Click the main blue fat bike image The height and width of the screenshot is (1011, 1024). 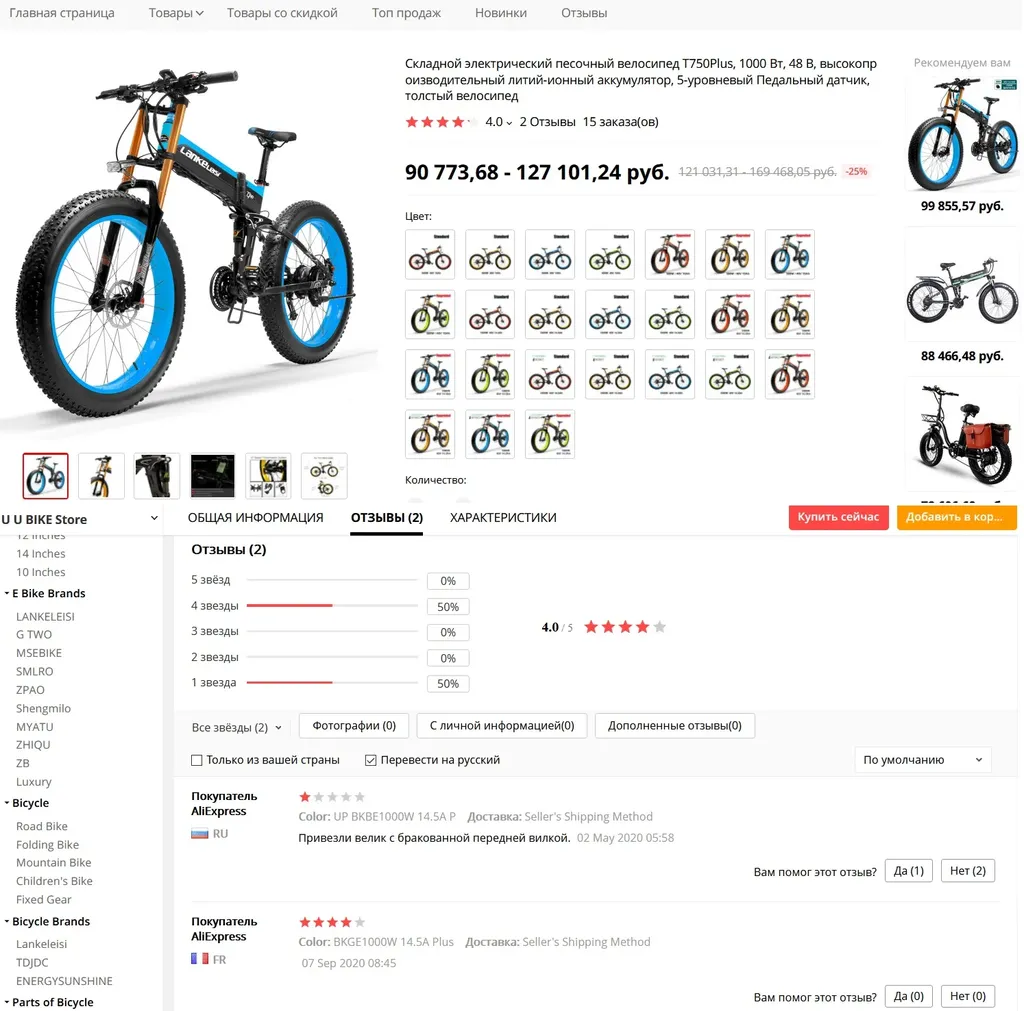click(x=189, y=242)
